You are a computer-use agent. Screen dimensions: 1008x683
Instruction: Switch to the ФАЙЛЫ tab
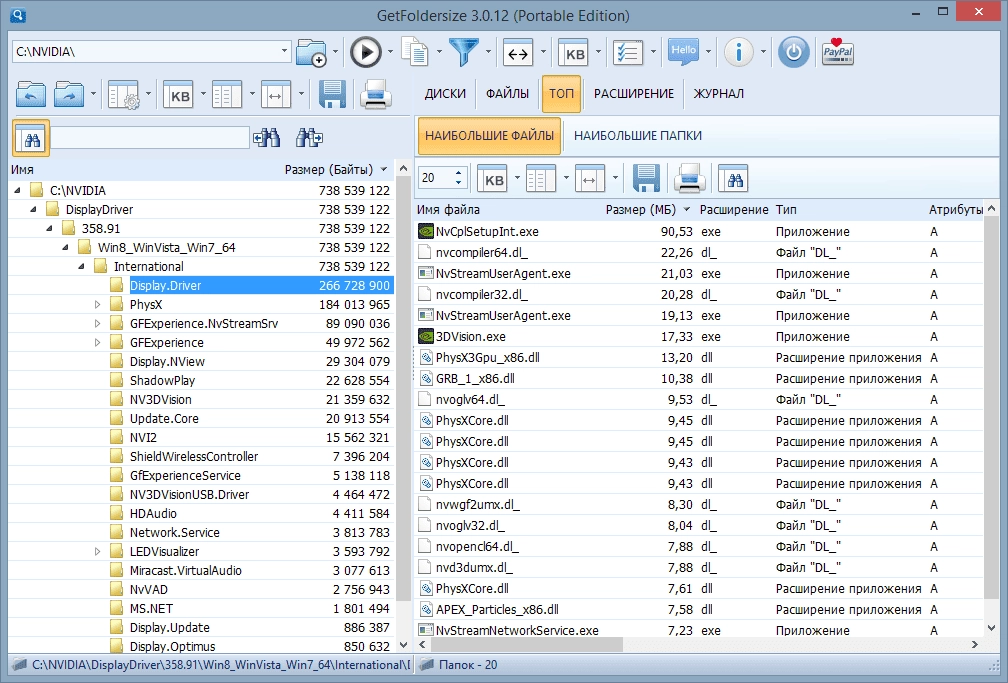click(507, 94)
